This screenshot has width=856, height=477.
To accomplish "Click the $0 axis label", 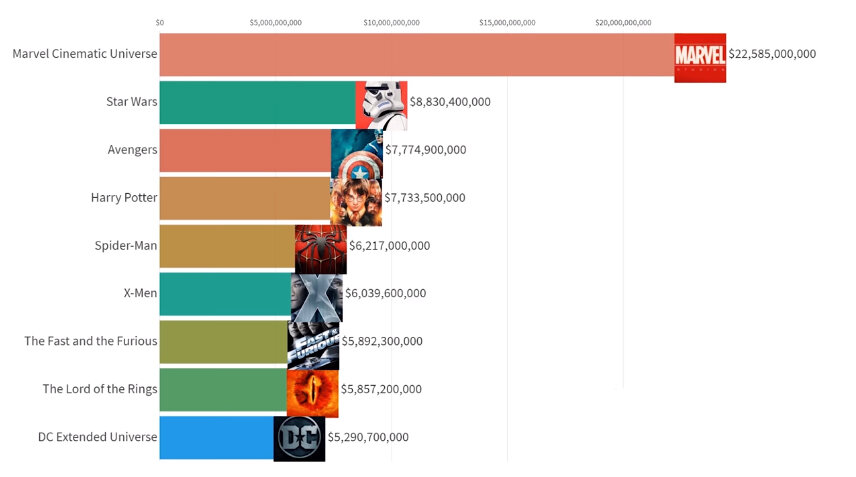I will point(160,23).
